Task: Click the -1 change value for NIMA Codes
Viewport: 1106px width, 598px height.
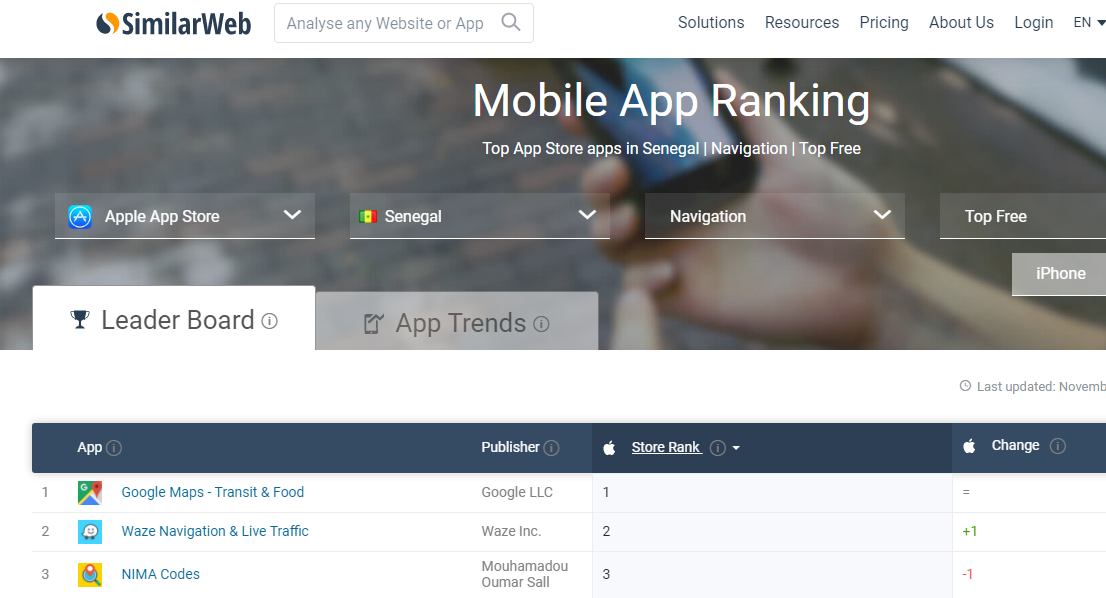Action: click(968, 574)
